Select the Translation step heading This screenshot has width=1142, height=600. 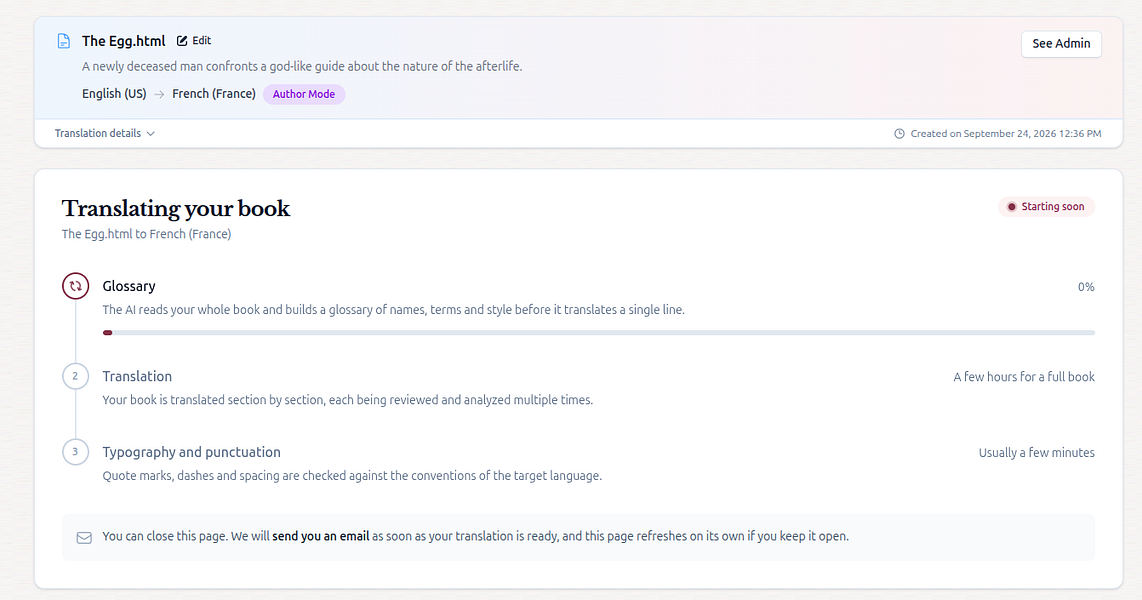coord(137,376)
